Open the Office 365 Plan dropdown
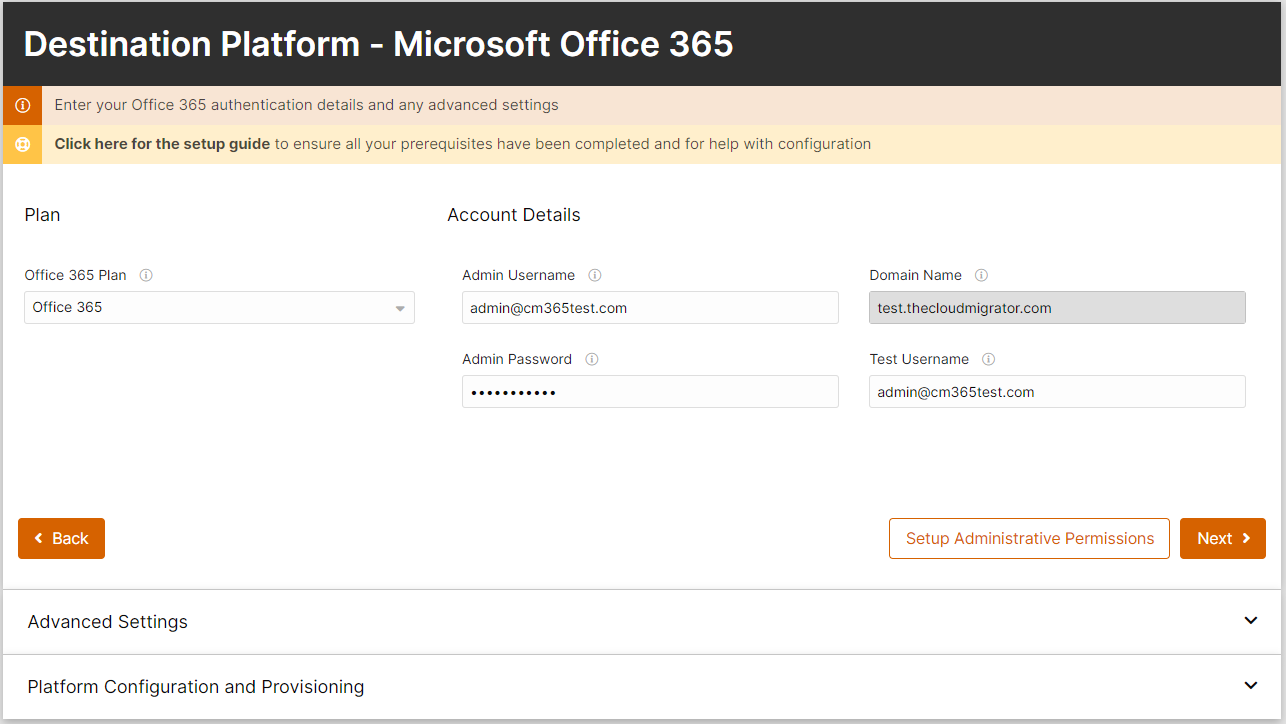 coord(219,307)
